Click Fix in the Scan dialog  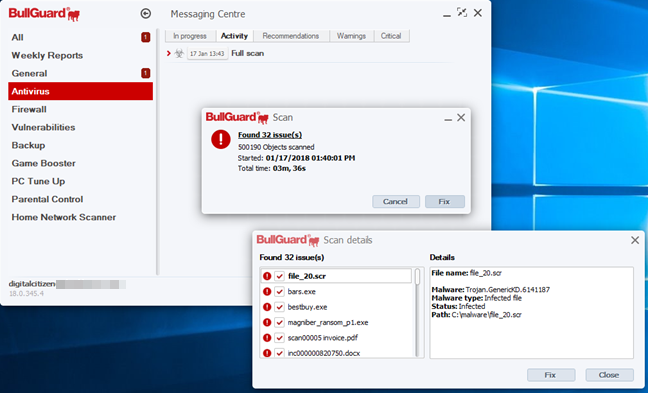coord(445,202)
